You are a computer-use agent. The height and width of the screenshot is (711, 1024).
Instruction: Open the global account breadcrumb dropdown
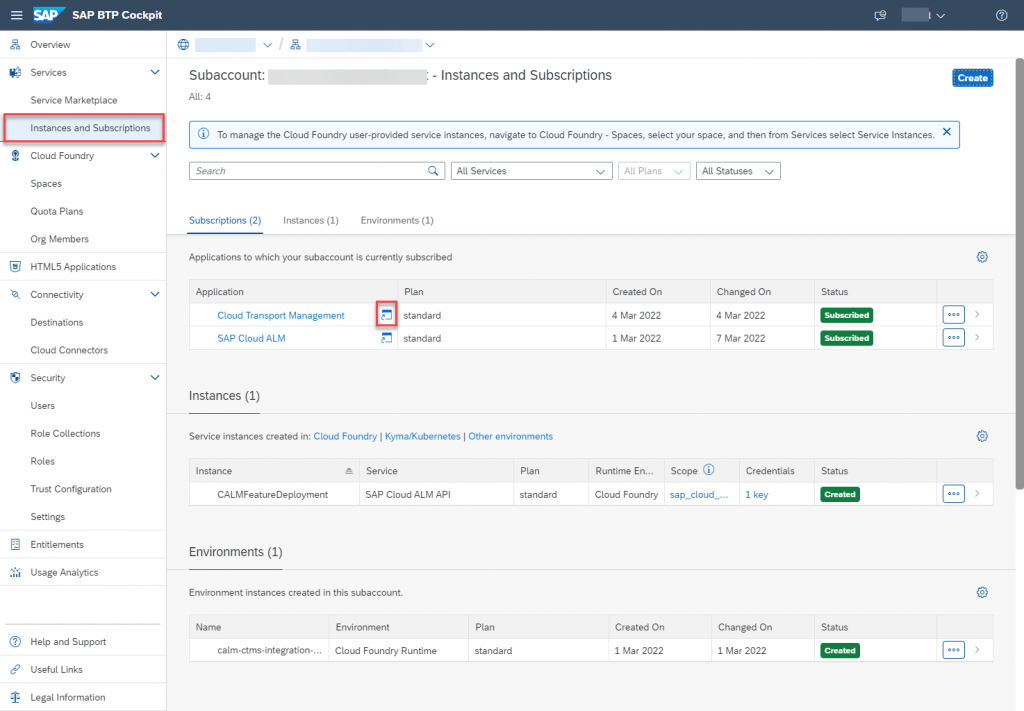tap(267, 45)
